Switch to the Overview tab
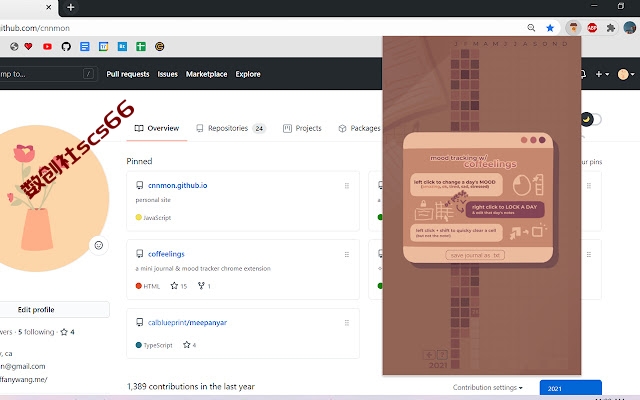The height and width of the screenshot is (400, 640). [157, 128]
